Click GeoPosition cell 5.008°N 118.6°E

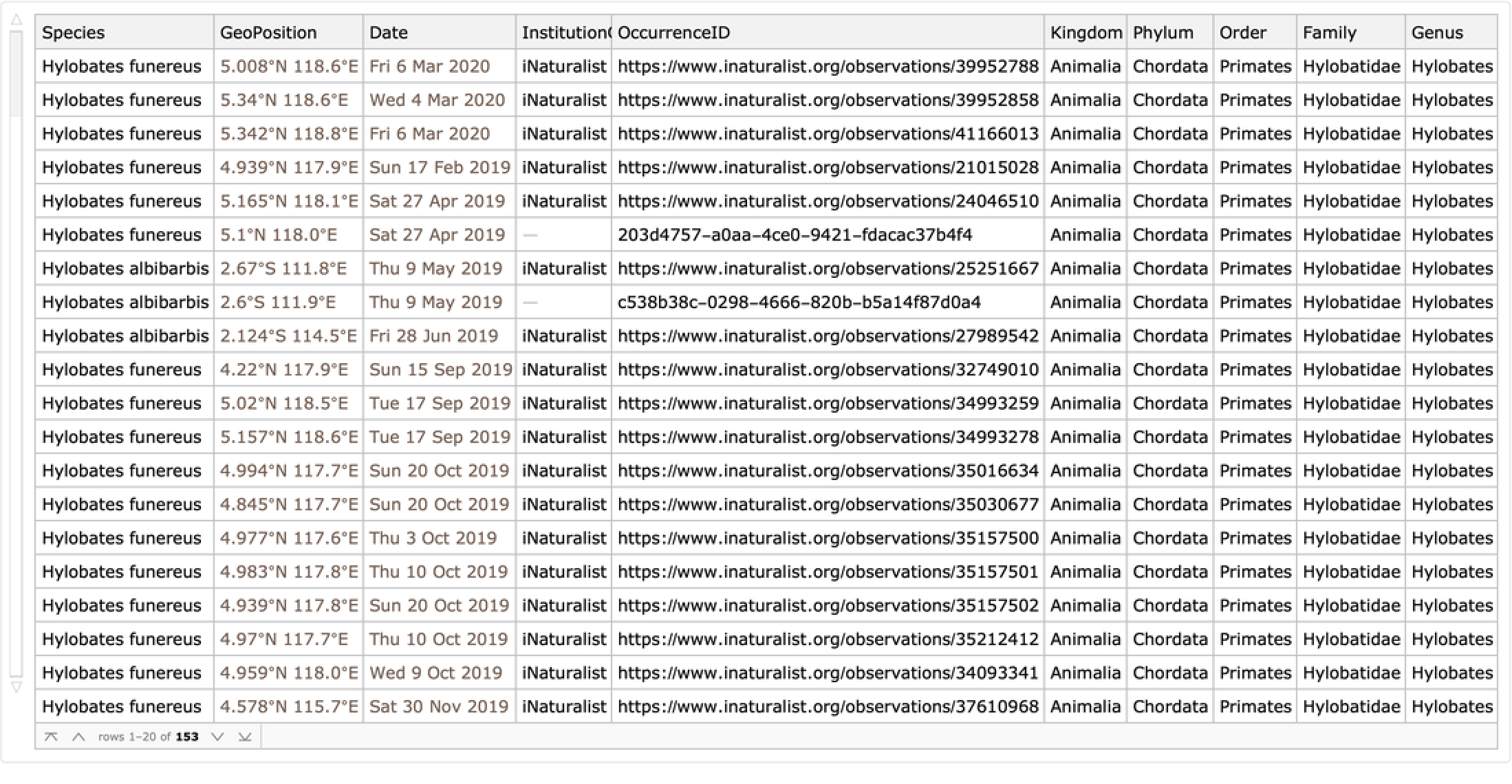pos(289,67)
